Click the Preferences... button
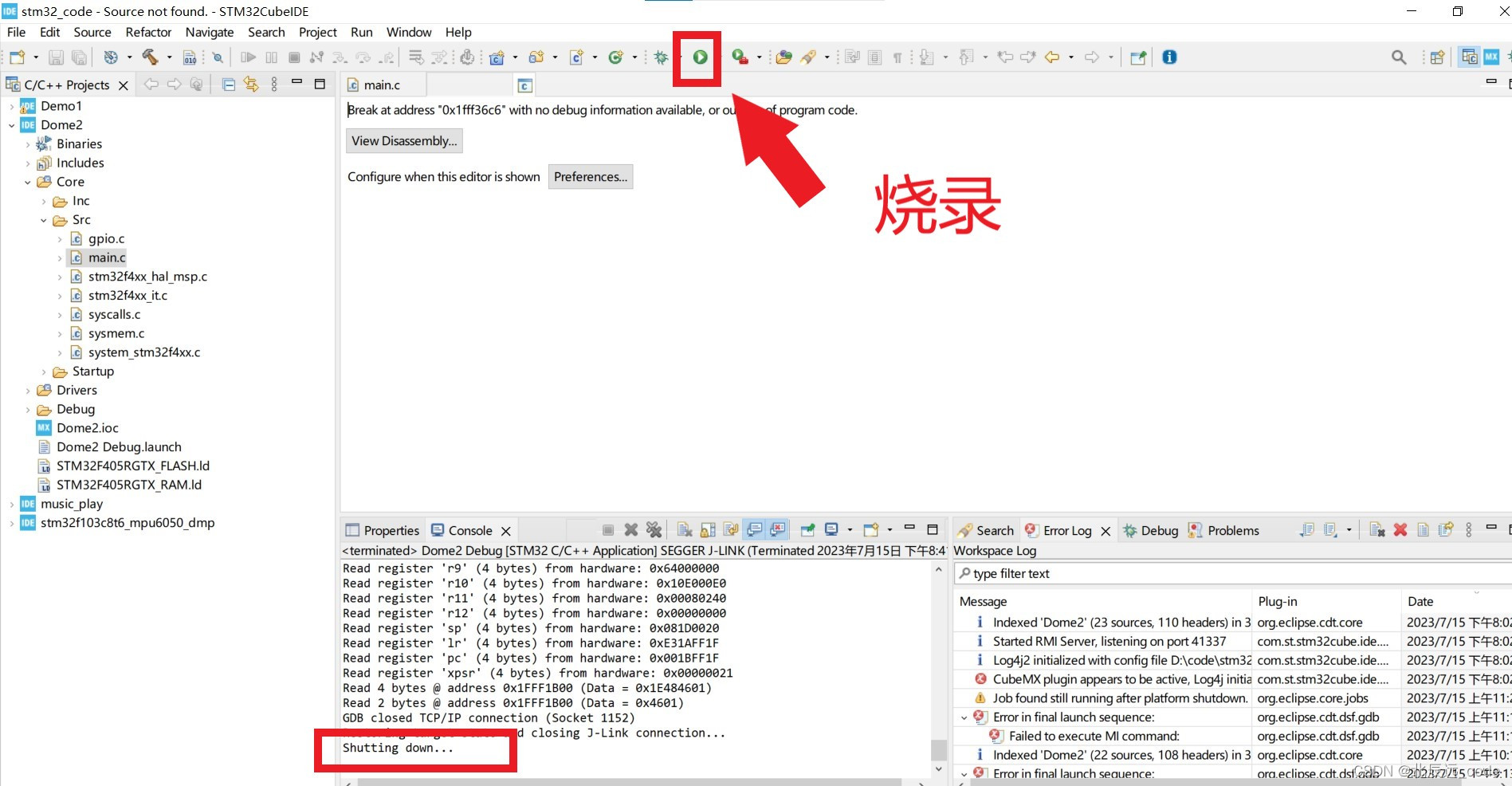This screenshot has height=786, width=1512. (x=591, y=177)
